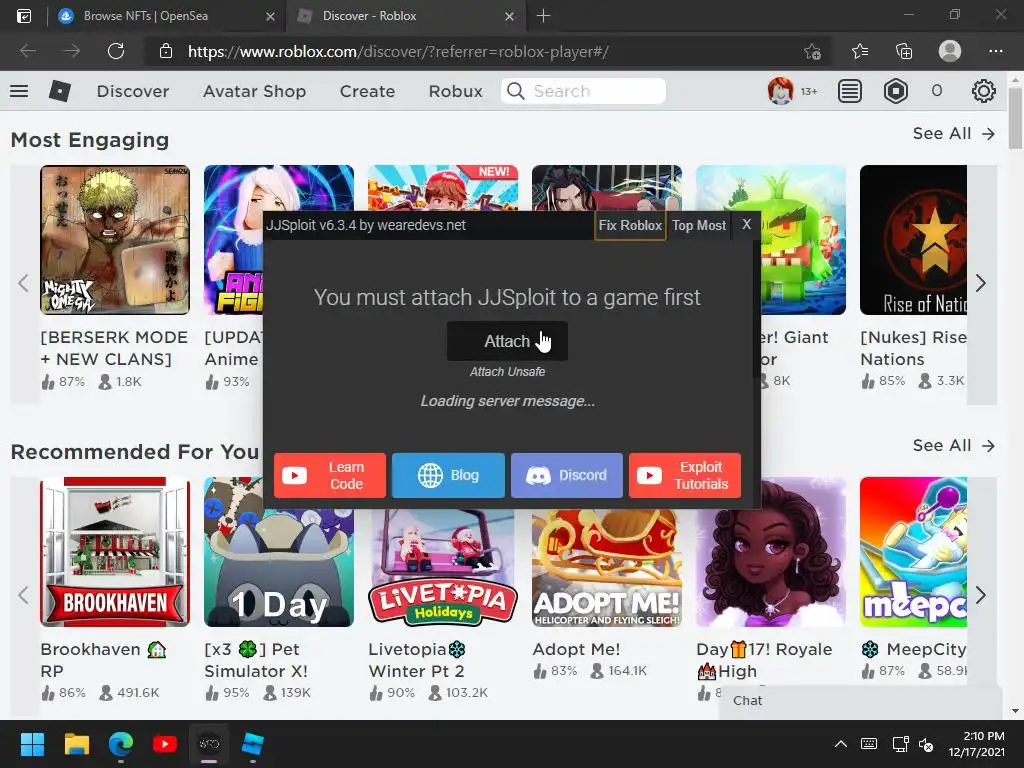Open YouTube app from taskbar
The image size is (1024, 768).
[165, 744]
